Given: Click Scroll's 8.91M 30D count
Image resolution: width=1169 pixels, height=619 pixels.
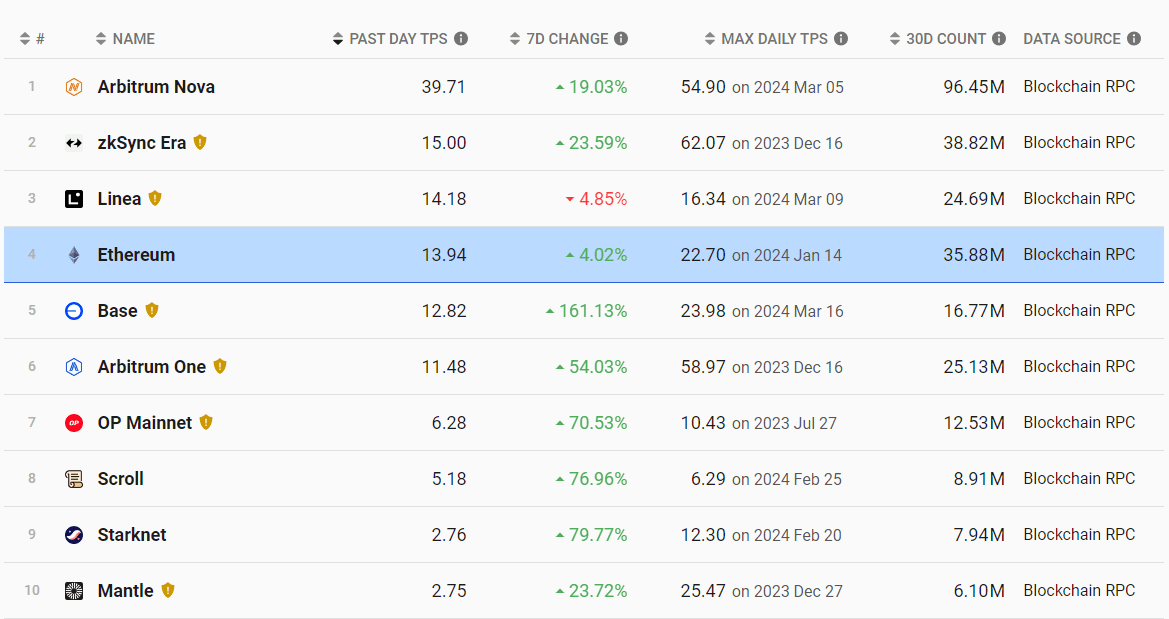Looking at the screenshot, I should [979, 479].
